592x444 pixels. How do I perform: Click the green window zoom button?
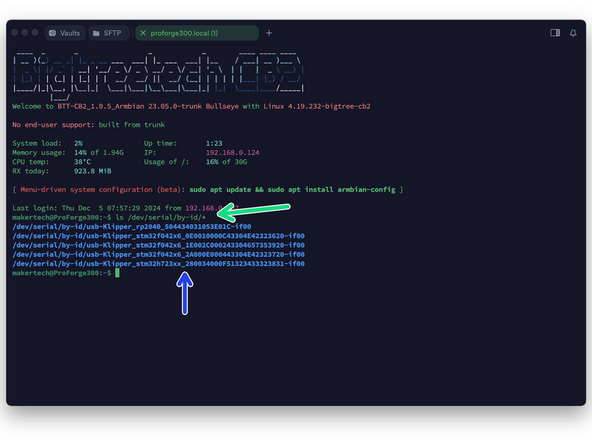(35, 32)
